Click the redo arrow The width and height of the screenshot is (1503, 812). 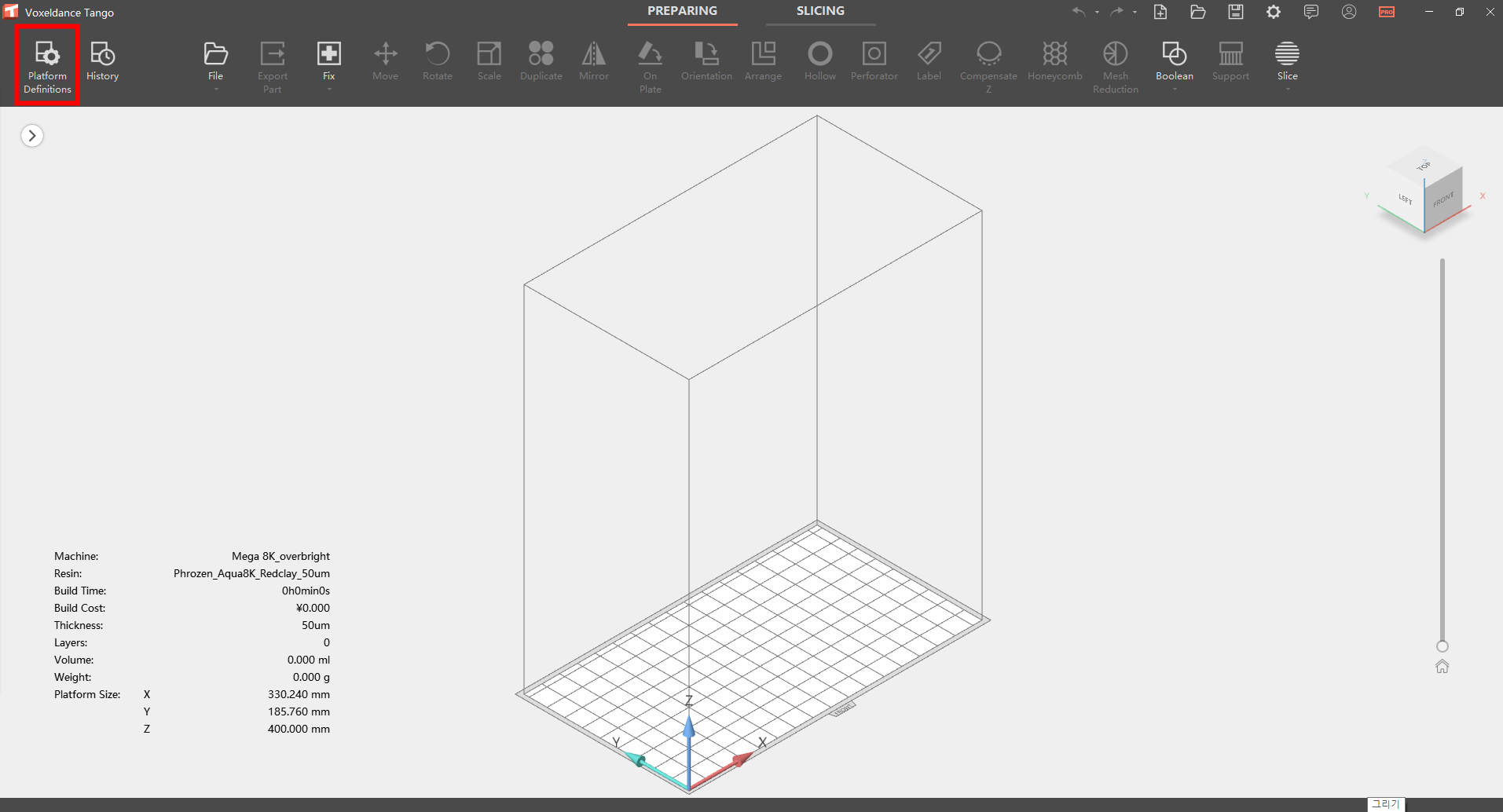pyautogui.click(x=1116, y=12)
